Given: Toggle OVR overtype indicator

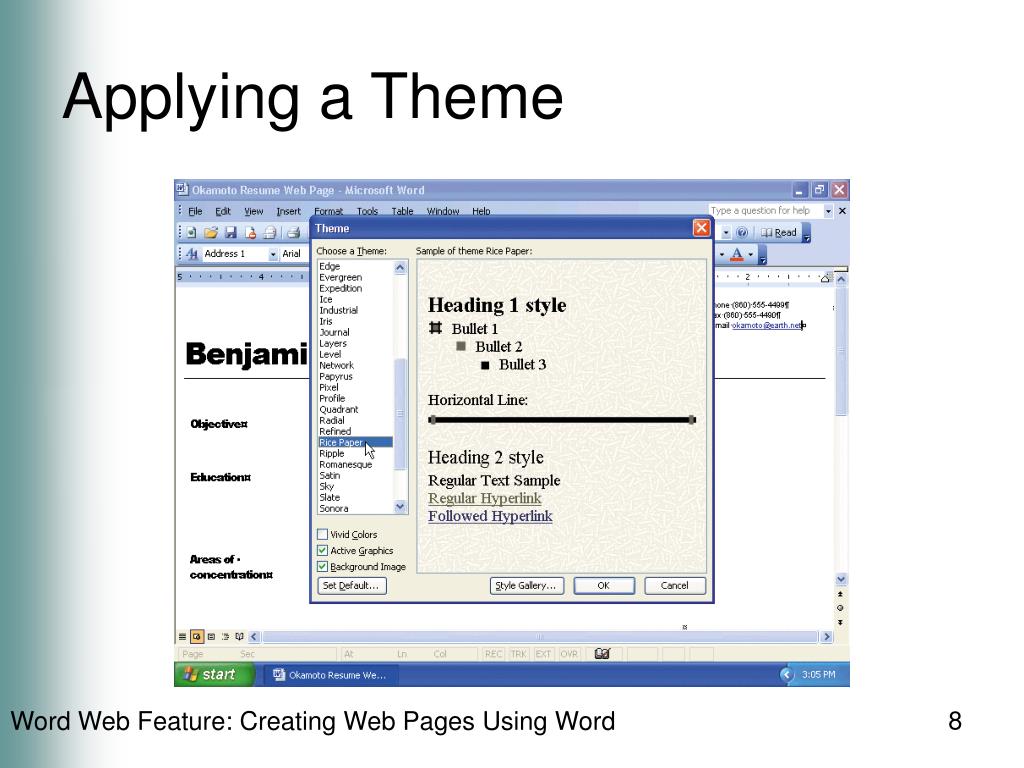Looking at the screenshot, I should [x=569, y=654].
